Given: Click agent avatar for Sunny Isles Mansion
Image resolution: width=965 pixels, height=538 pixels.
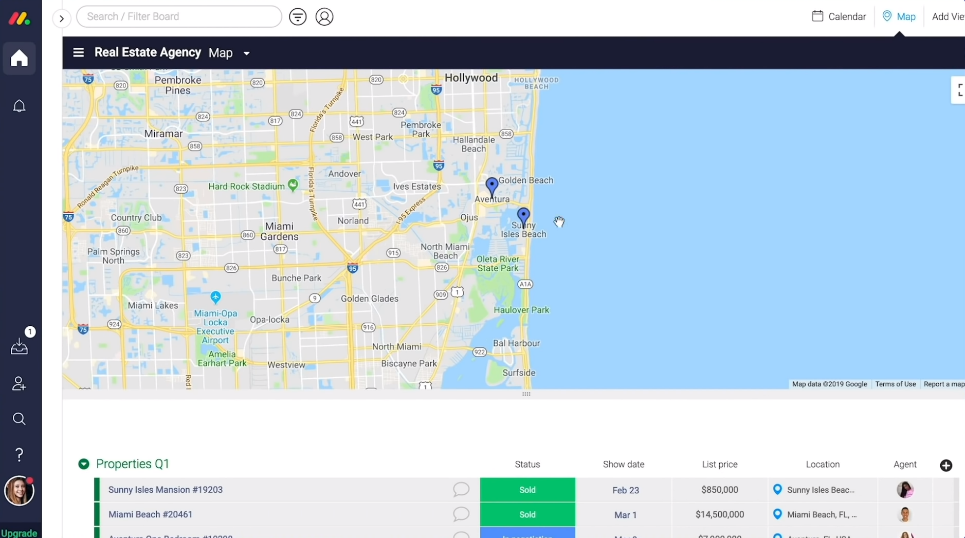Looking at the screenshot, I should [905, 490].
